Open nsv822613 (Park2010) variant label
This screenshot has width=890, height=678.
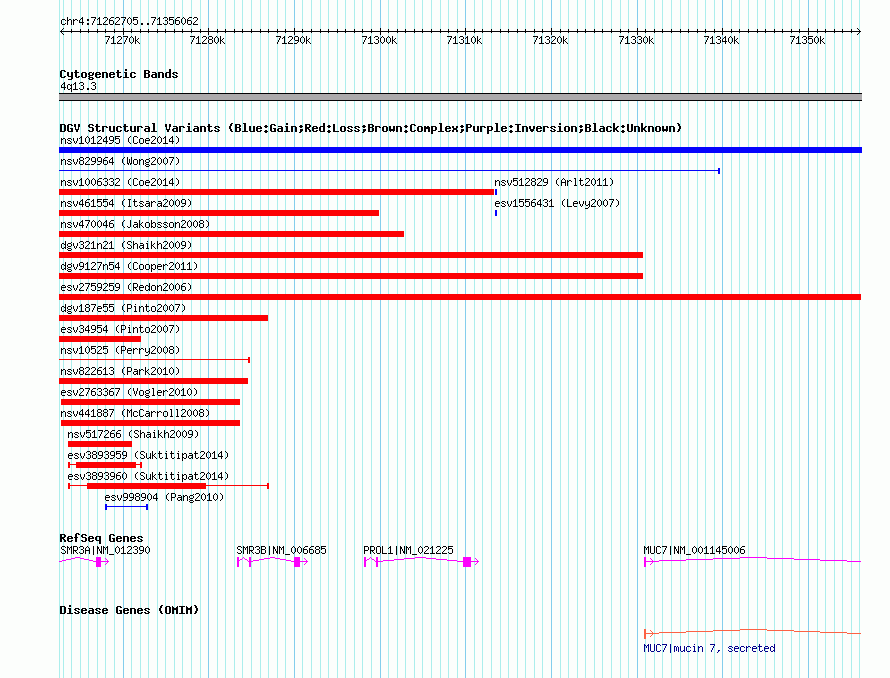(120, 371)
